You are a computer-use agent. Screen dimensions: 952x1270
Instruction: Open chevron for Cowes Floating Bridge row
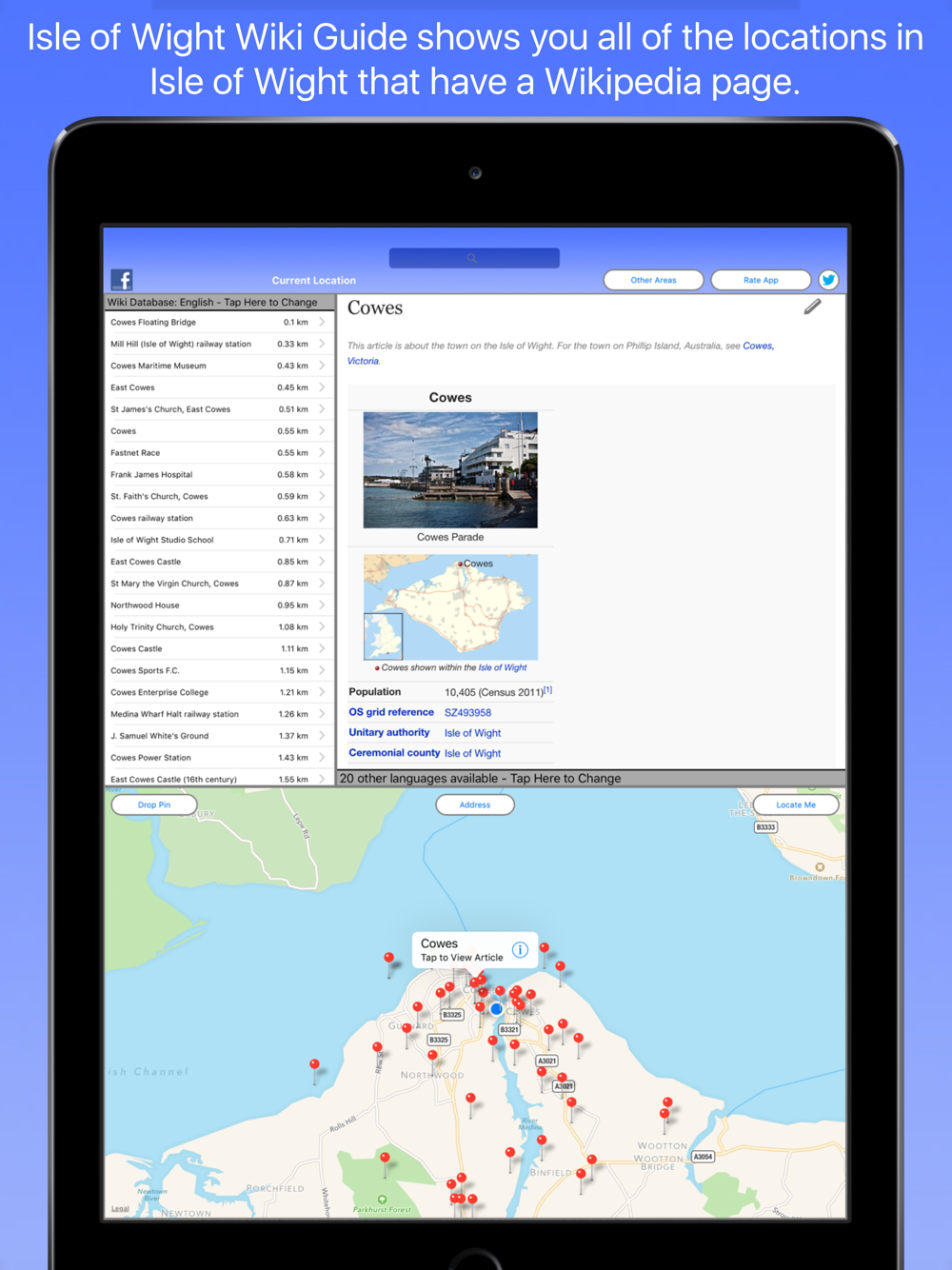coord(323,322)
